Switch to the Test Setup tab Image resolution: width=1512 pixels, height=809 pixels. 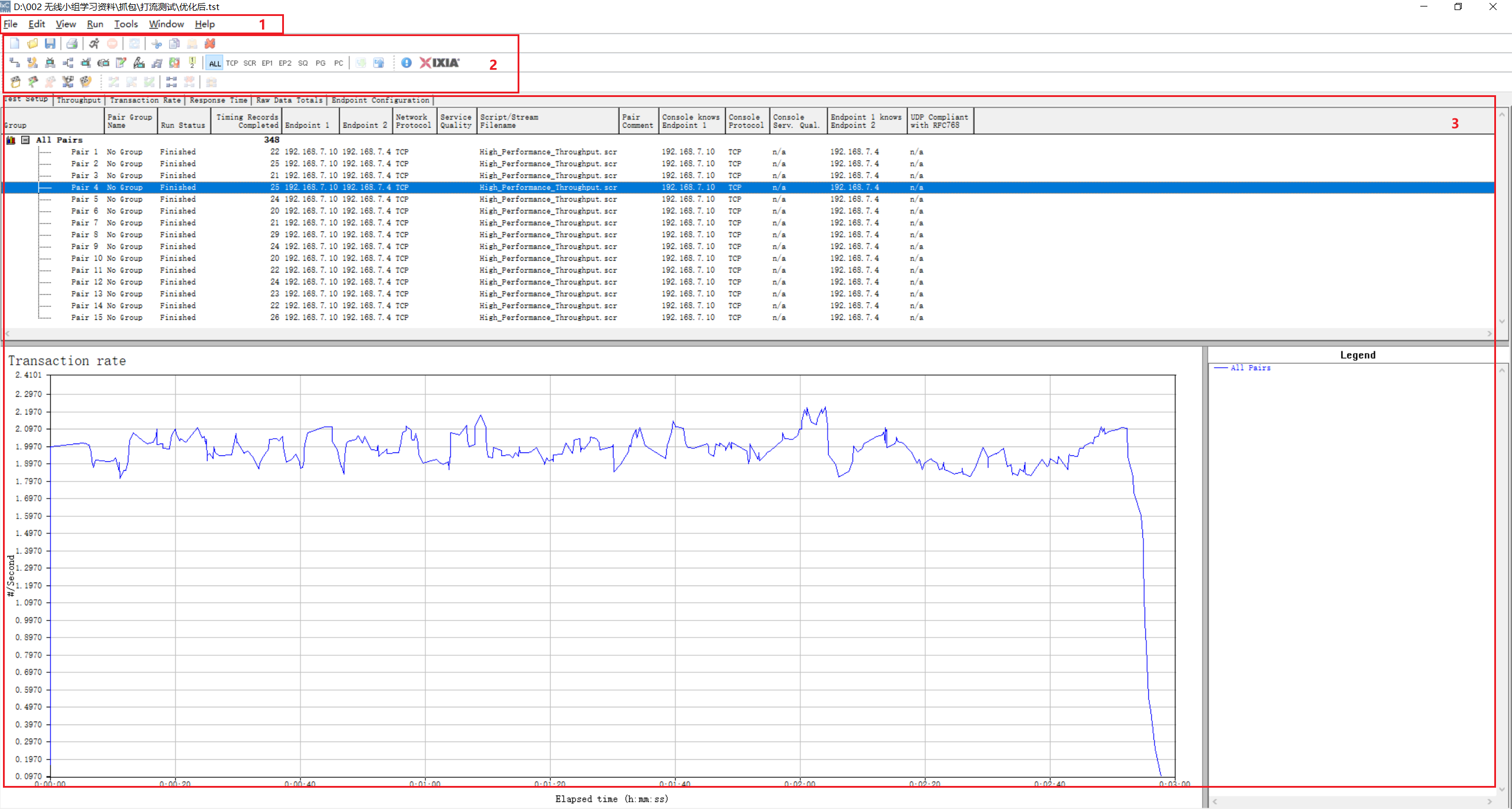[x=28, y=99]
